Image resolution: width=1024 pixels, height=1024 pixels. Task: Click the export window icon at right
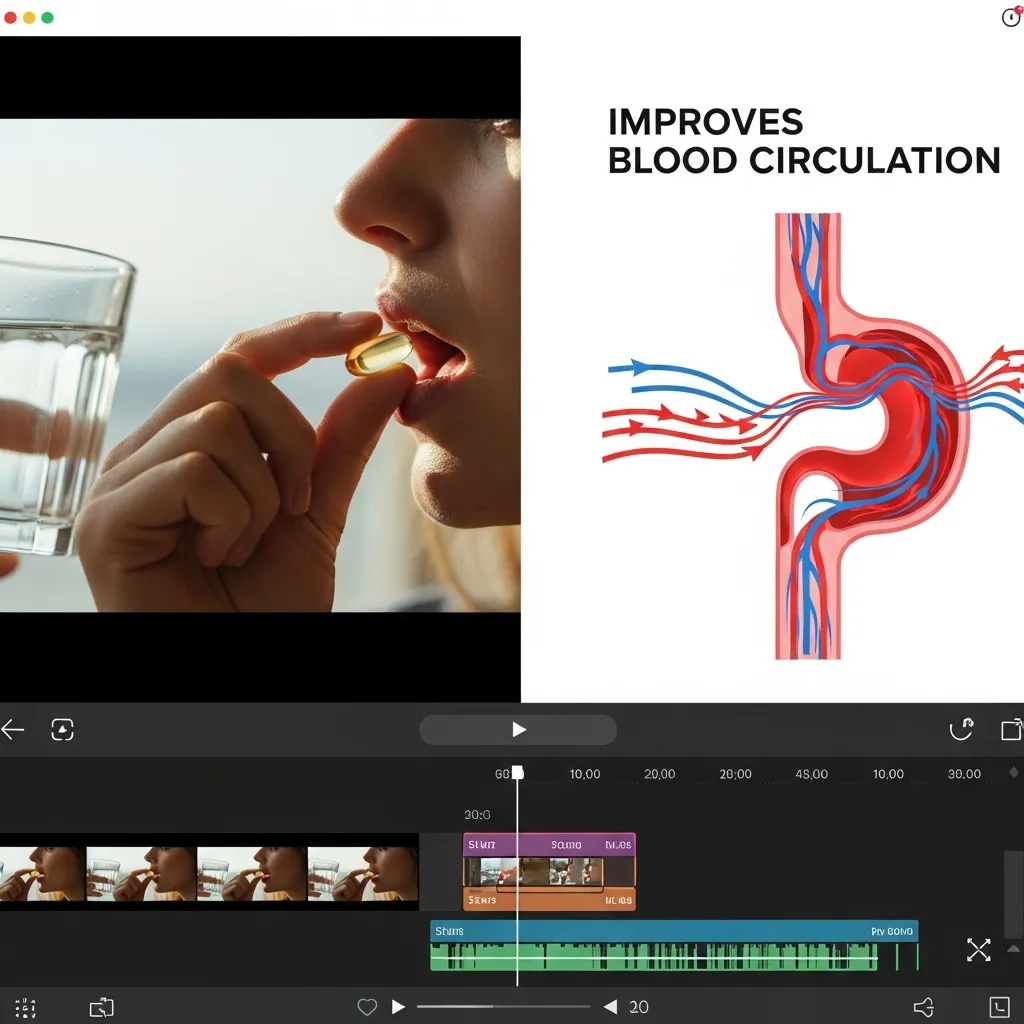pyautogui.click(x=1011, y=730)
